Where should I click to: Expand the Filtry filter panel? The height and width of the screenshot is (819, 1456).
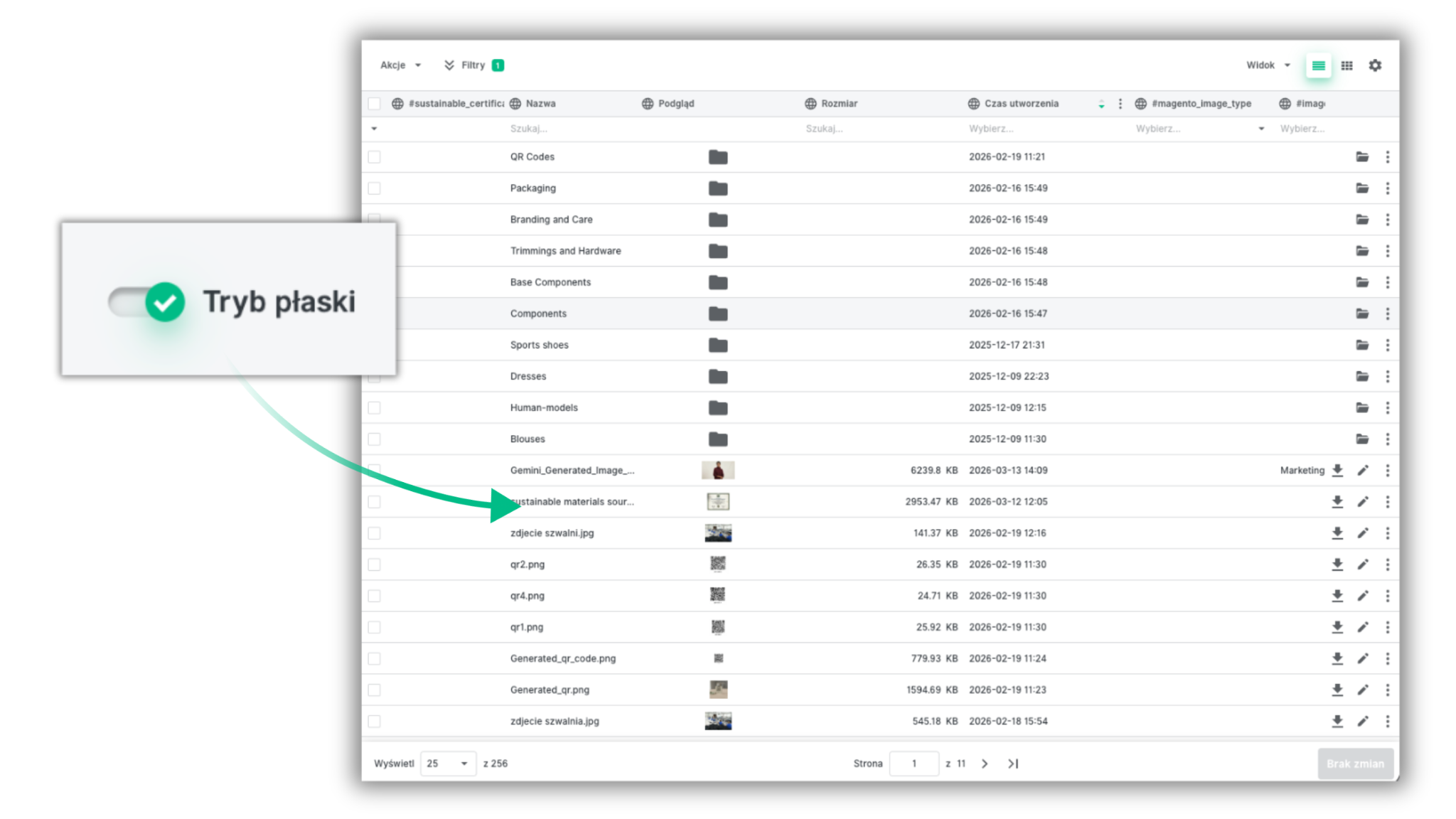tap(473, 65)
